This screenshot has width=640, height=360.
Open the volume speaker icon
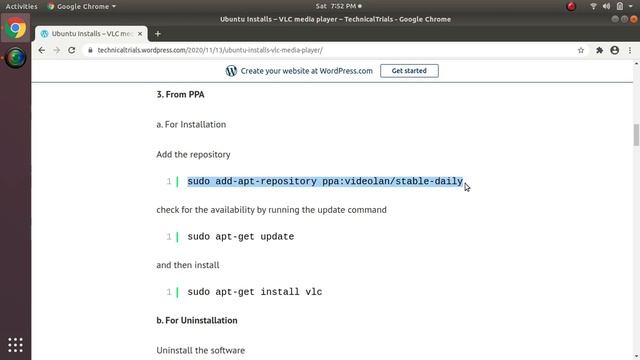pyautogui.click(x=607, y=6)
